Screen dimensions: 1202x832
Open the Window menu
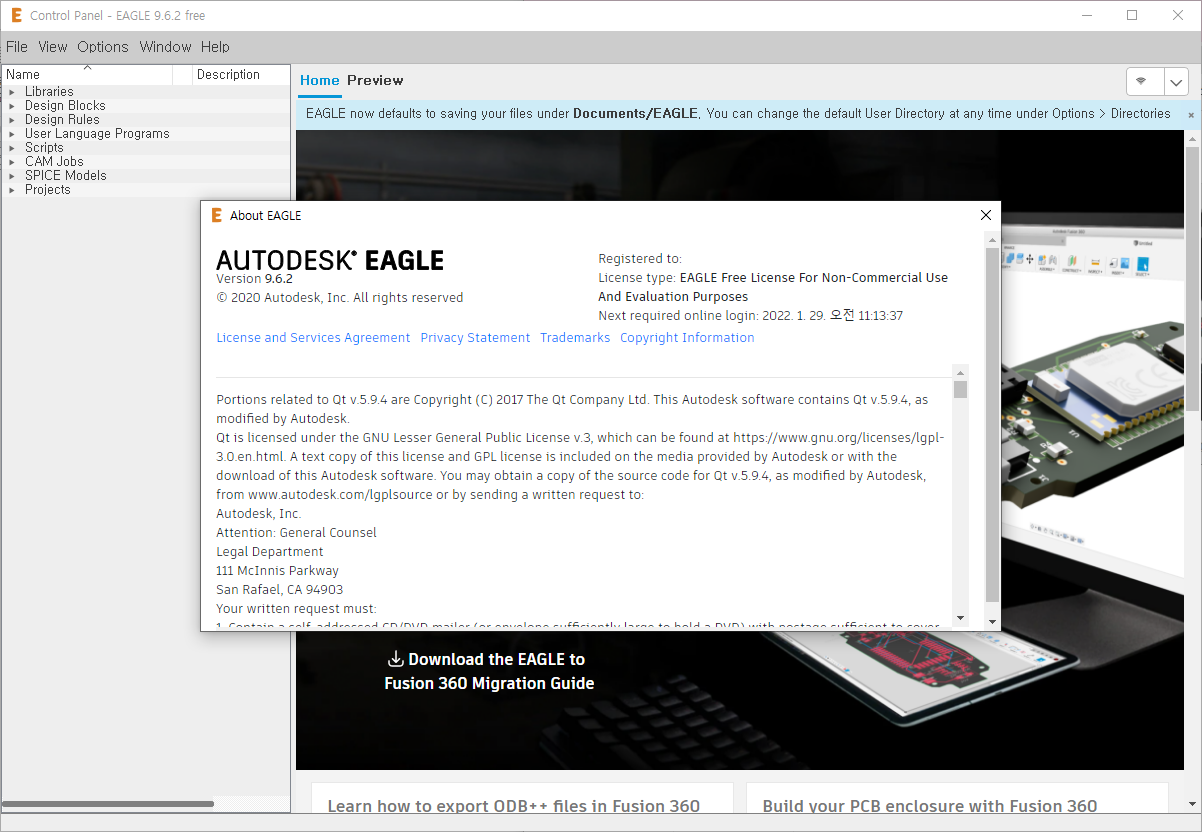tap(165, 47)
